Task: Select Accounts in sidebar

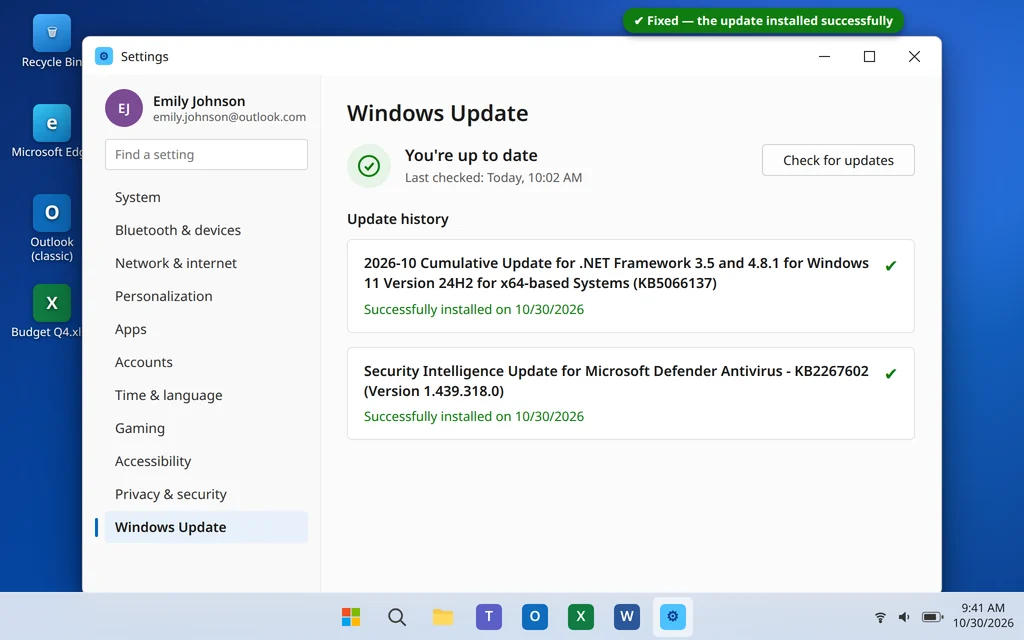Action: (x=206, y=362)
